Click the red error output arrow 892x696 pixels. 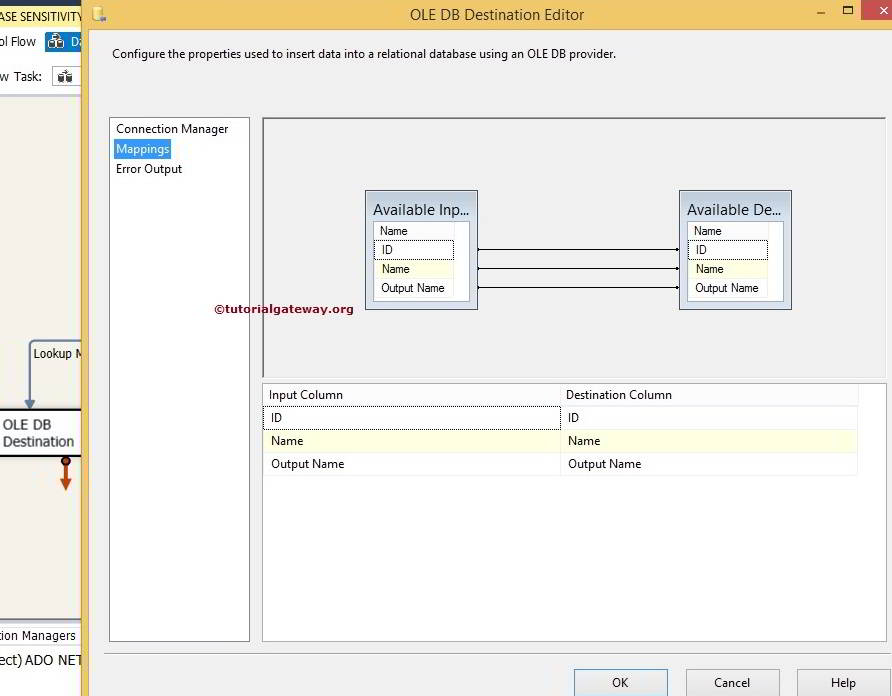click(x=66, y=476)
